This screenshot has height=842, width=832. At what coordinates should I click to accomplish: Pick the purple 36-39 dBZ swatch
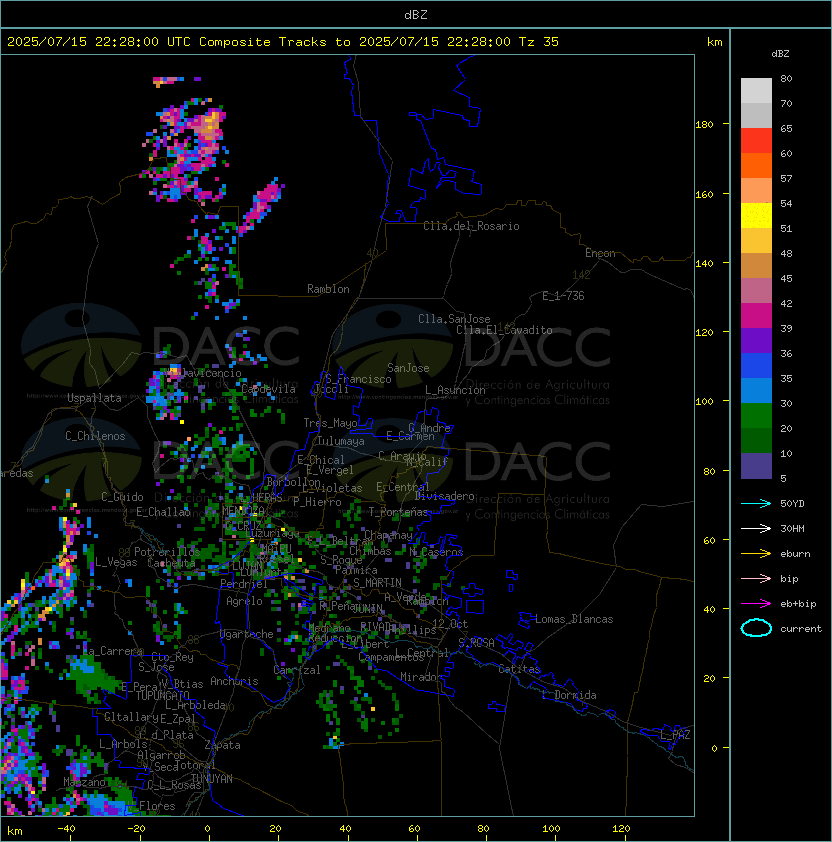point(756,340)
